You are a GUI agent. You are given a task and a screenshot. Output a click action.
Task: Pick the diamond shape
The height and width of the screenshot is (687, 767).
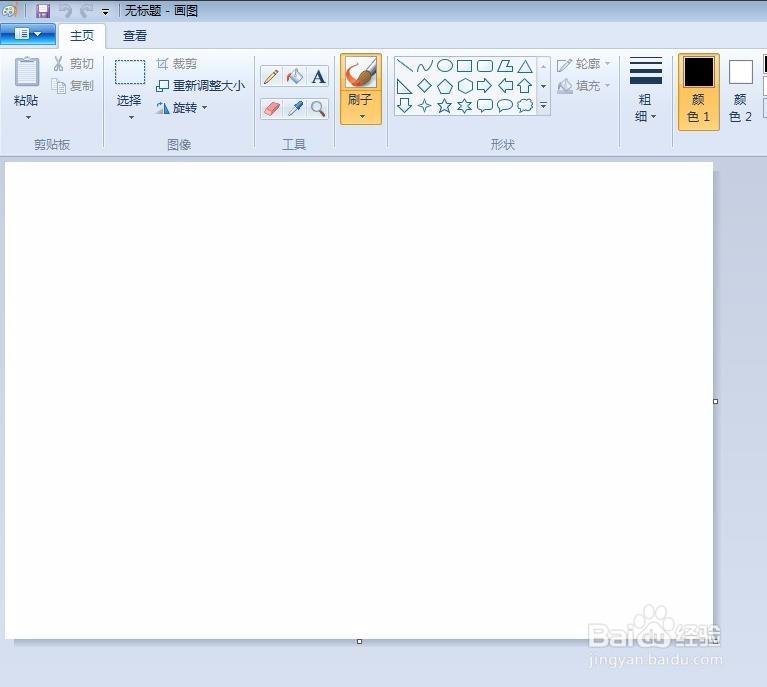[x=424, y=86]
